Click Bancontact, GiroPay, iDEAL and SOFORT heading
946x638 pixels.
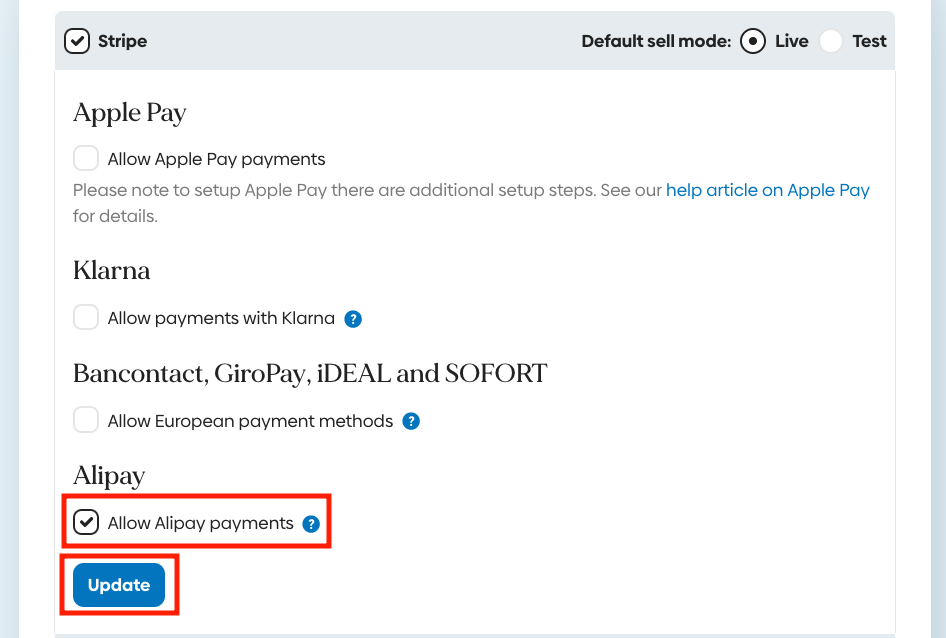point(310,373)
